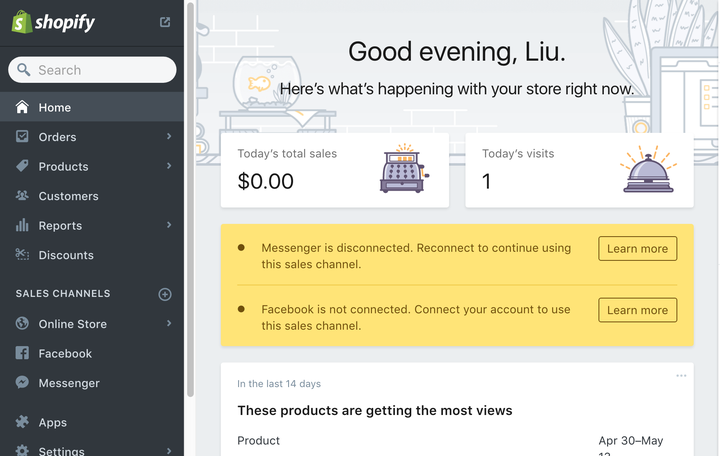Click the Shopify logo

tap(53, 22)
